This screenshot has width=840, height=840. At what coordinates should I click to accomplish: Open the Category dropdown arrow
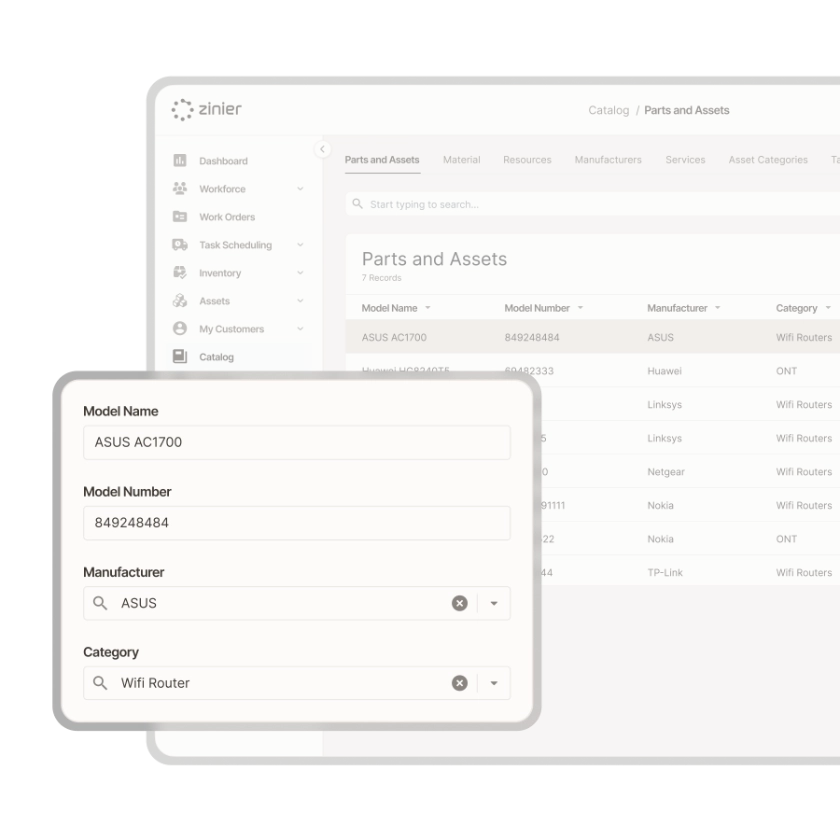point(494,683)
